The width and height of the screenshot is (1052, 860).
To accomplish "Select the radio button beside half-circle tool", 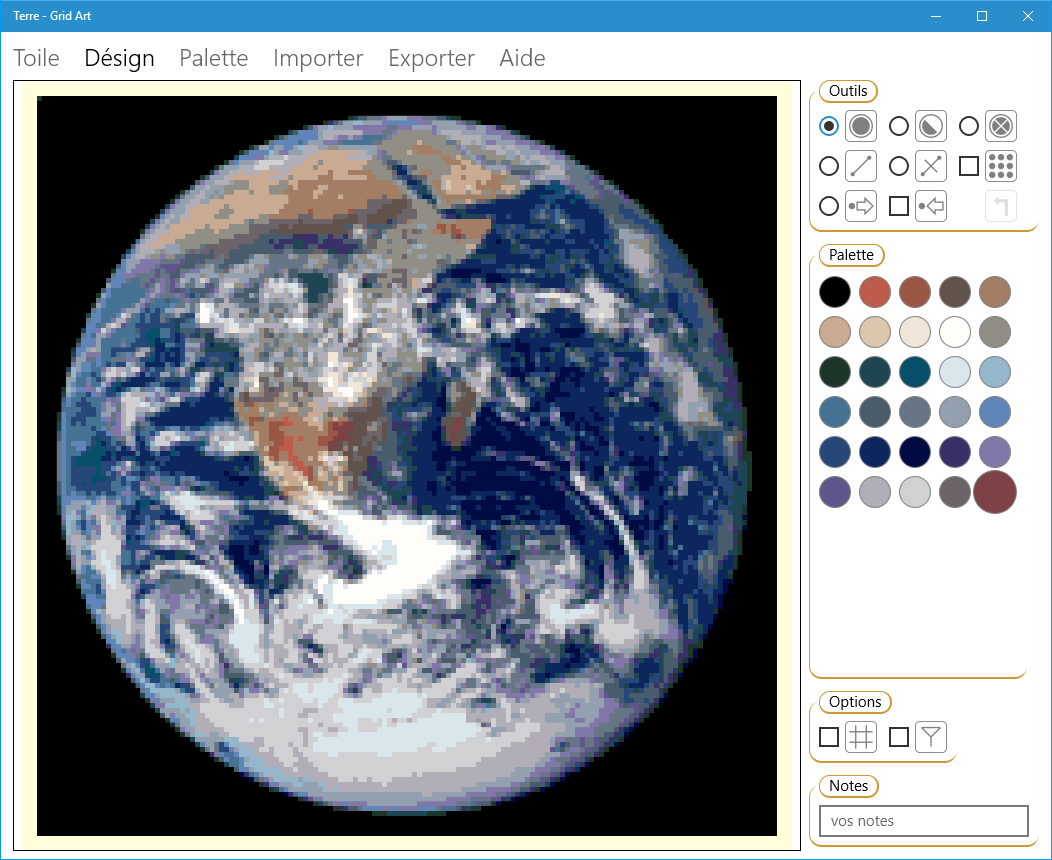I will pos(899,126).
